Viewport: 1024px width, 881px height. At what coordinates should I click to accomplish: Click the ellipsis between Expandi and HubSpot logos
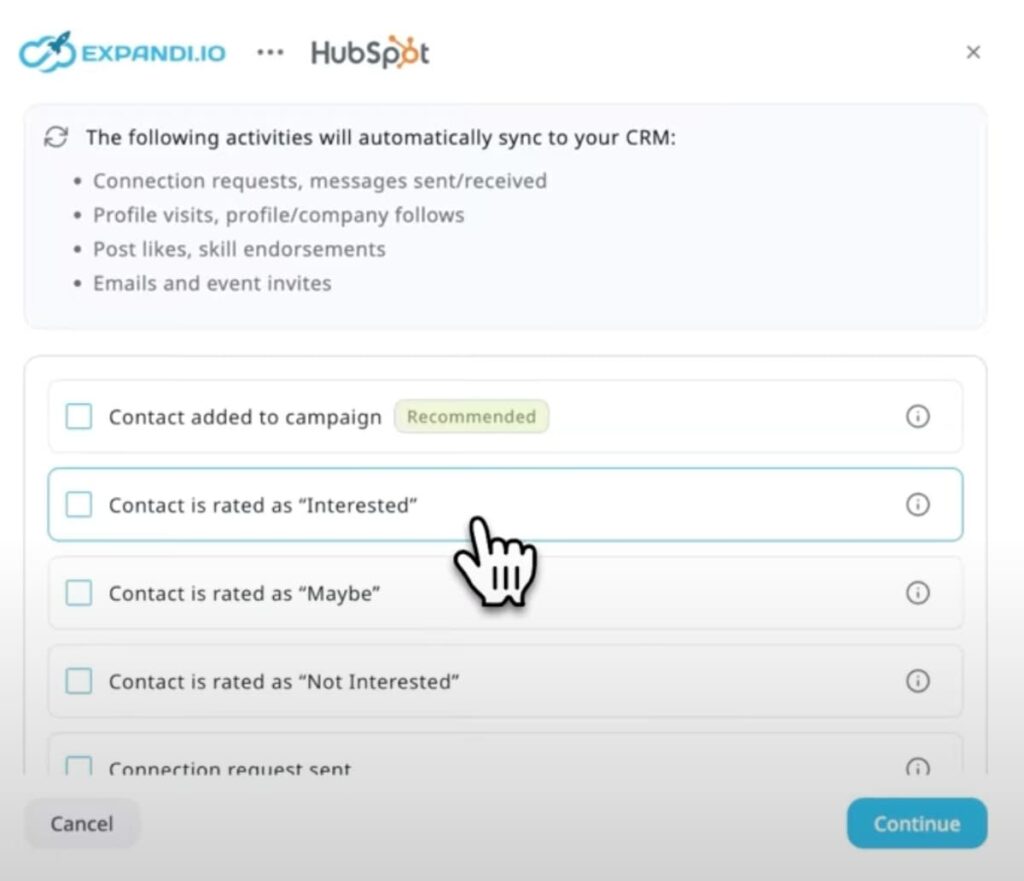(x=270, y=53)
